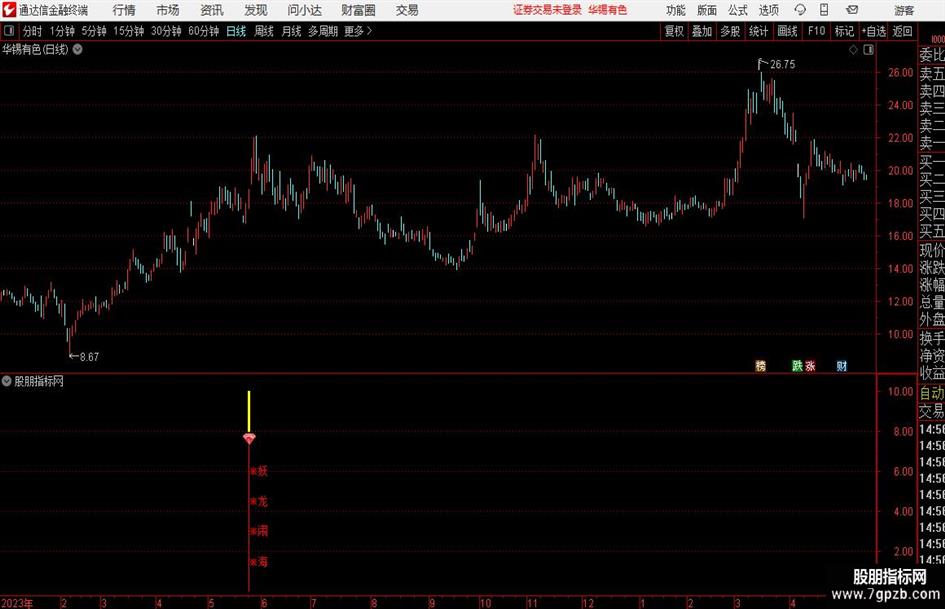Switch to 1分钟 period tab
945x609 pixels.
coord(62,31)
